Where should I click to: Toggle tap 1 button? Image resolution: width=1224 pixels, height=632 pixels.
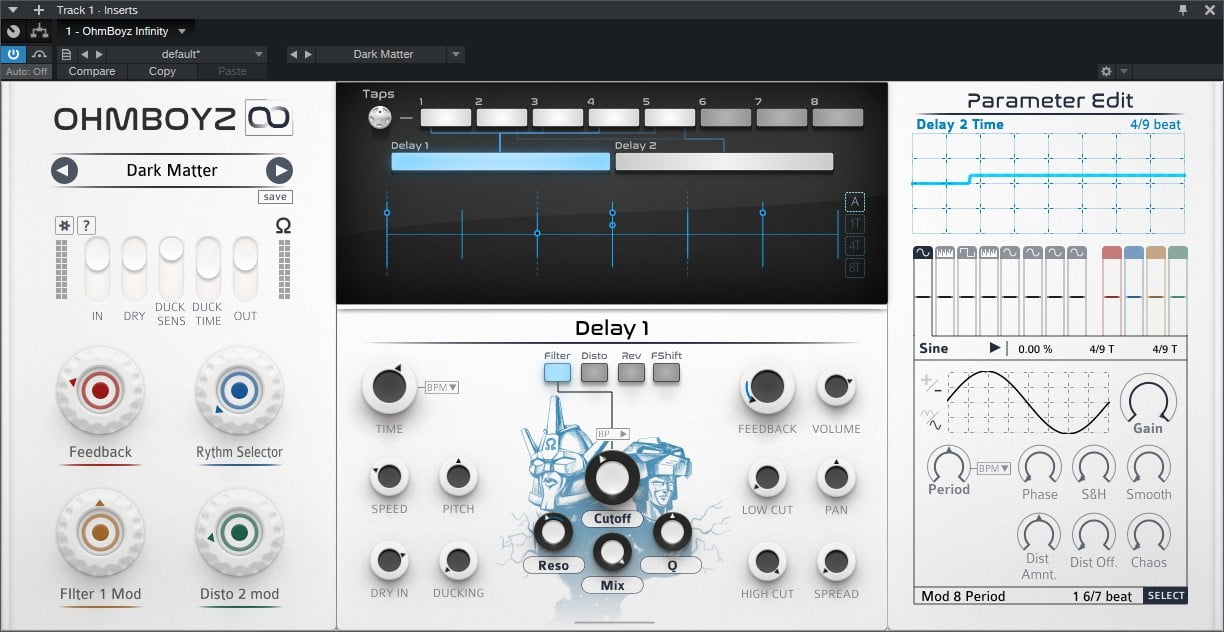click(x=446, y=118)
